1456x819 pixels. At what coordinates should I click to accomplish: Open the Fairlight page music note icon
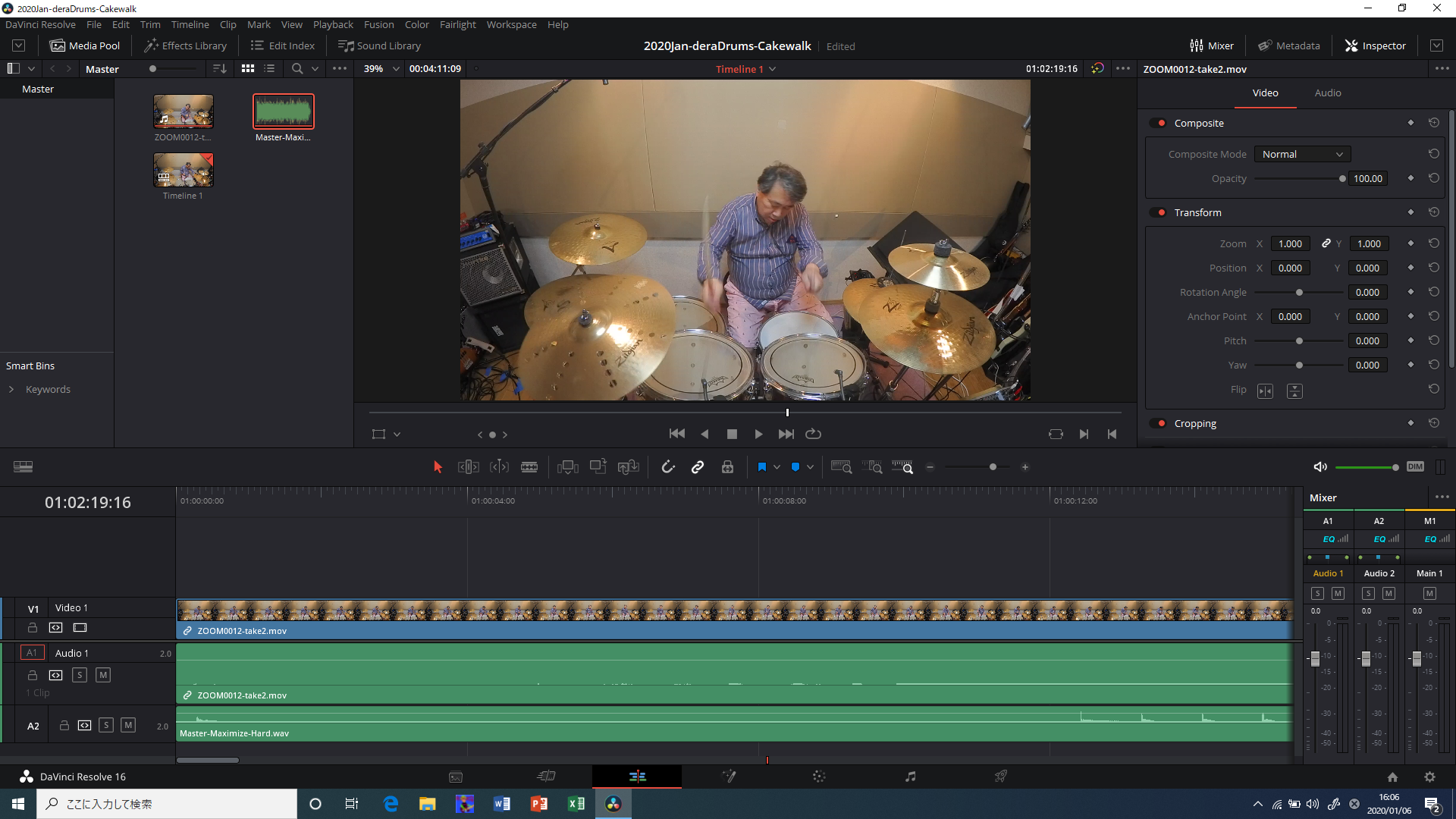pos(910,777)
